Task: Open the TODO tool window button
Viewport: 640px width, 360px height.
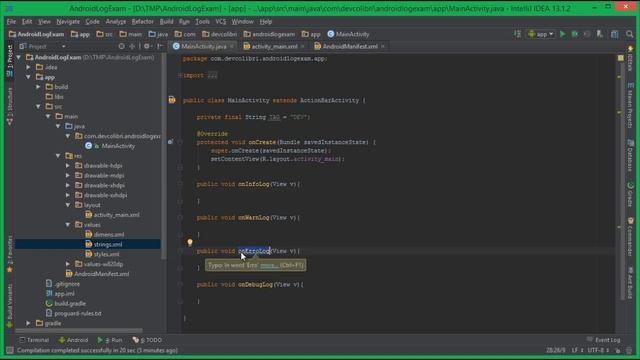Action: [147, 340]
